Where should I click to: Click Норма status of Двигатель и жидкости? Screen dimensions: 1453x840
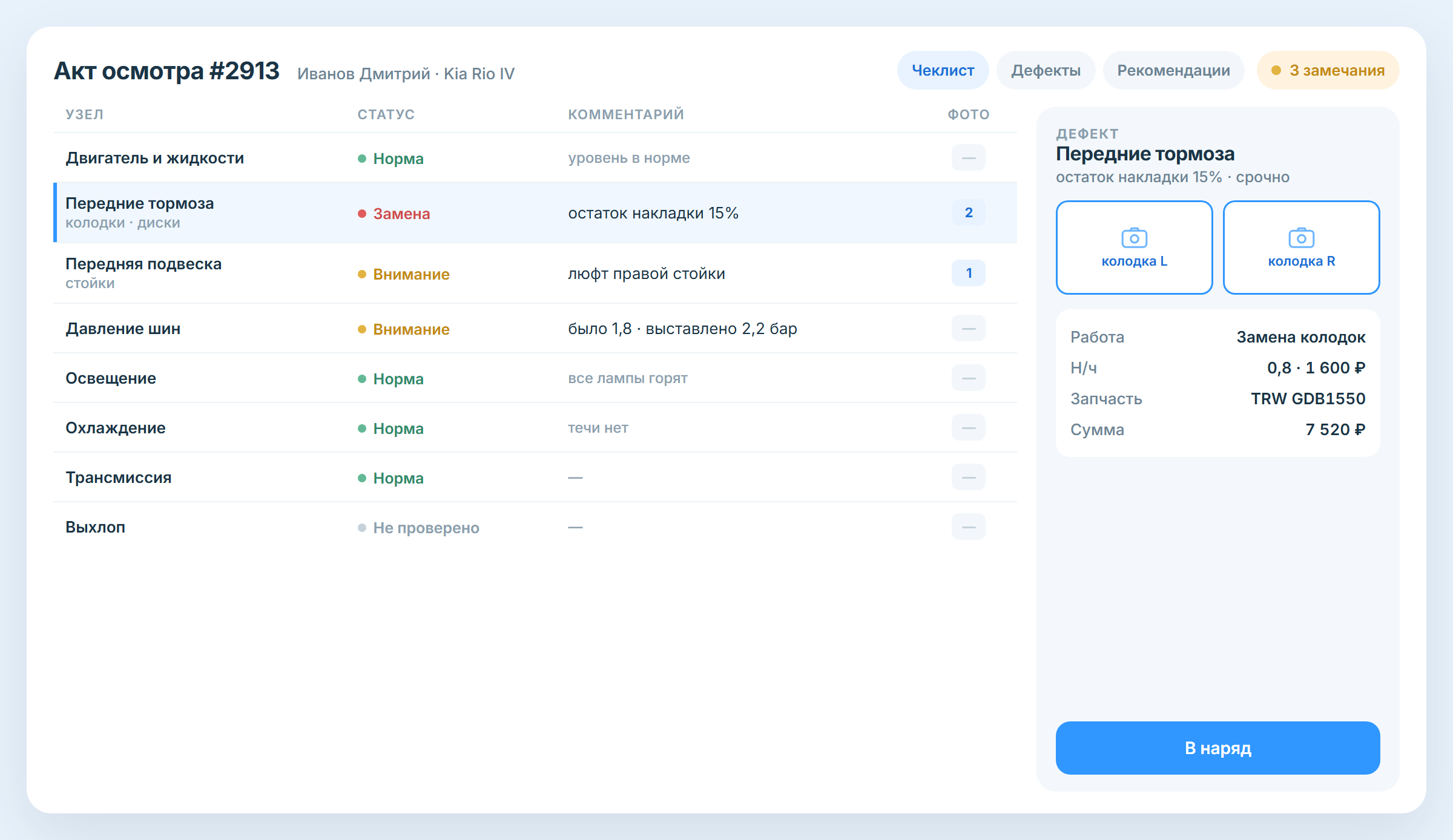click(390, 159)
